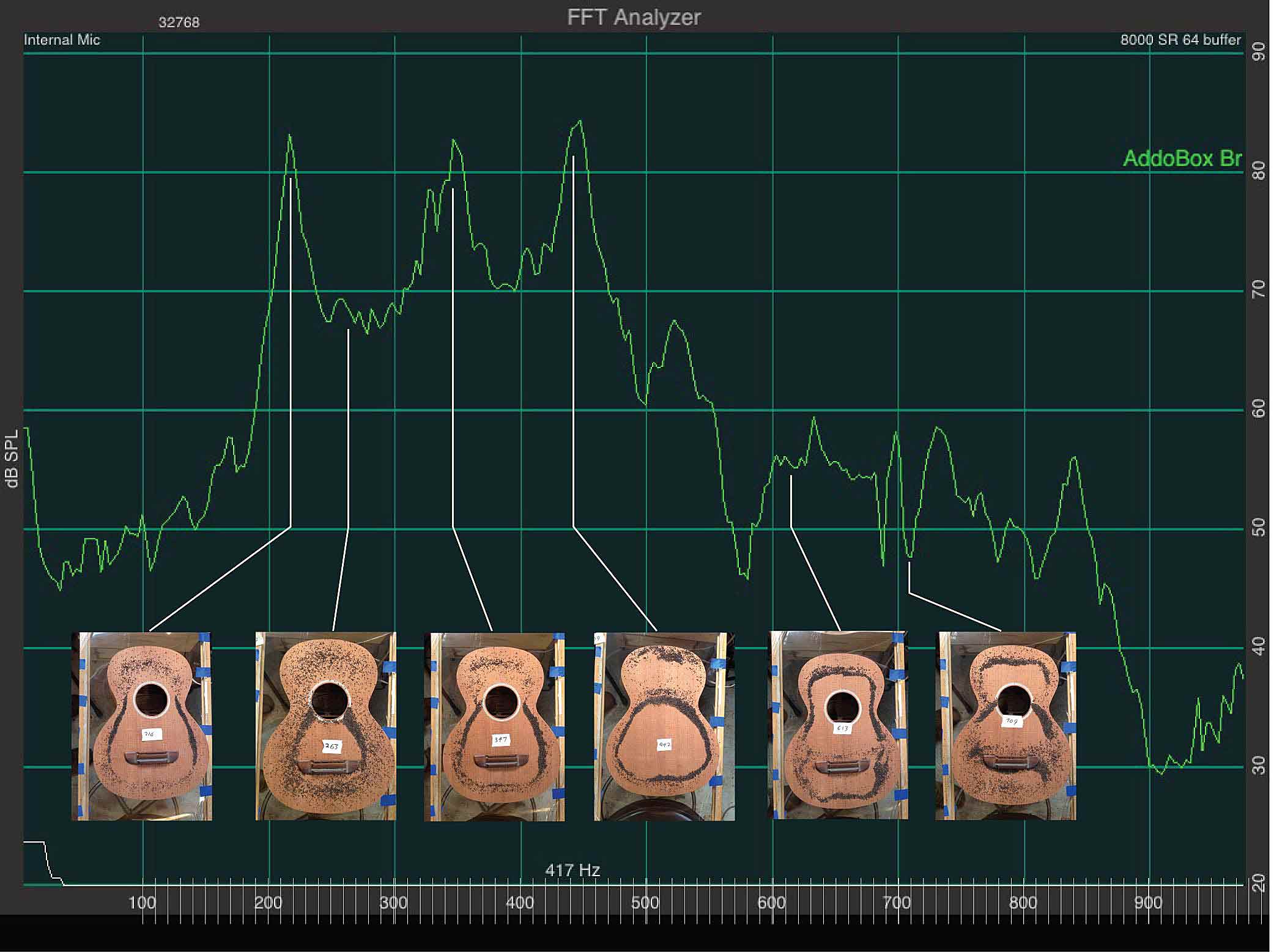Image resolution: width=1274 pixels, height=952 pixels.
Task: Click the '90' dB scale label
Action: pos(1259,52)
